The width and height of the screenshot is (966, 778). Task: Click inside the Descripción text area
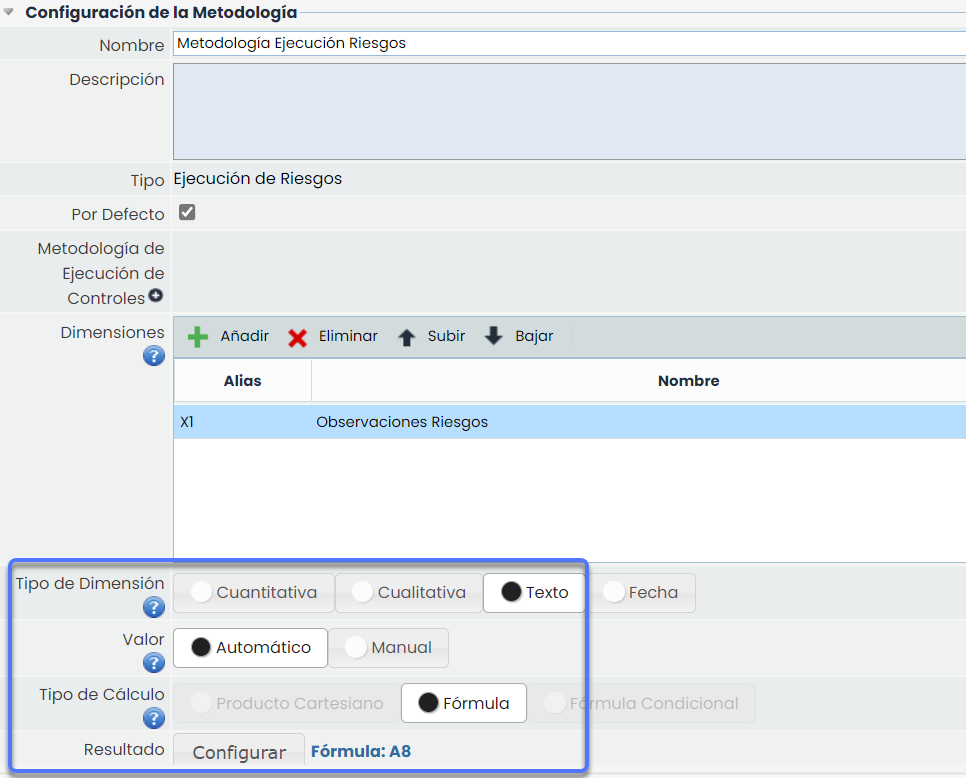[x=568, y=111]
